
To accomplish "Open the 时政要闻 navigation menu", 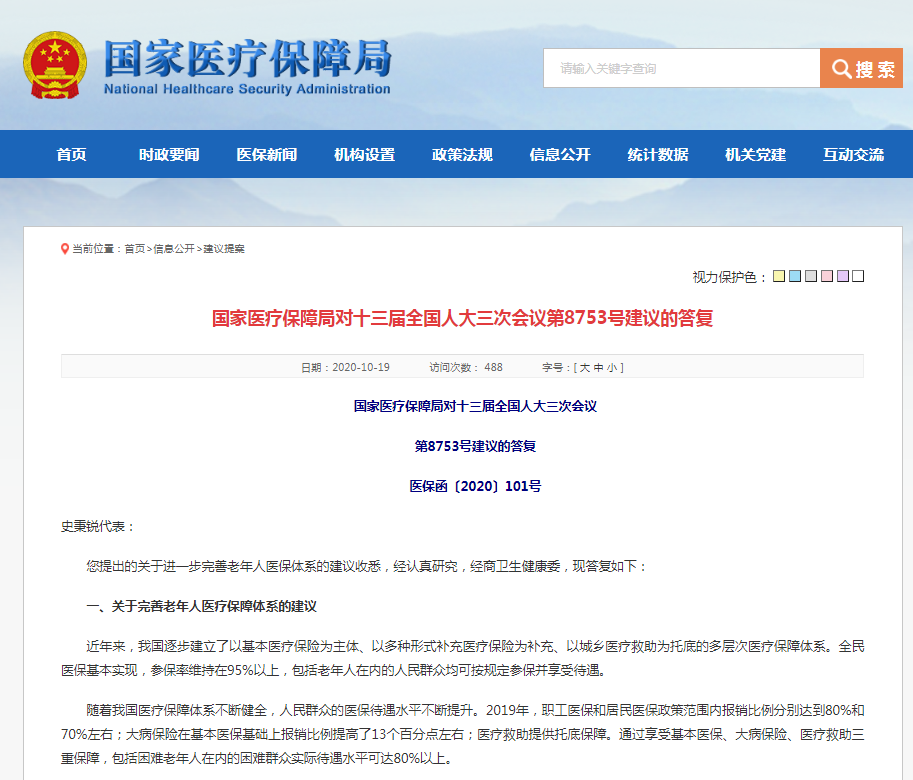I will pos(166,154).
